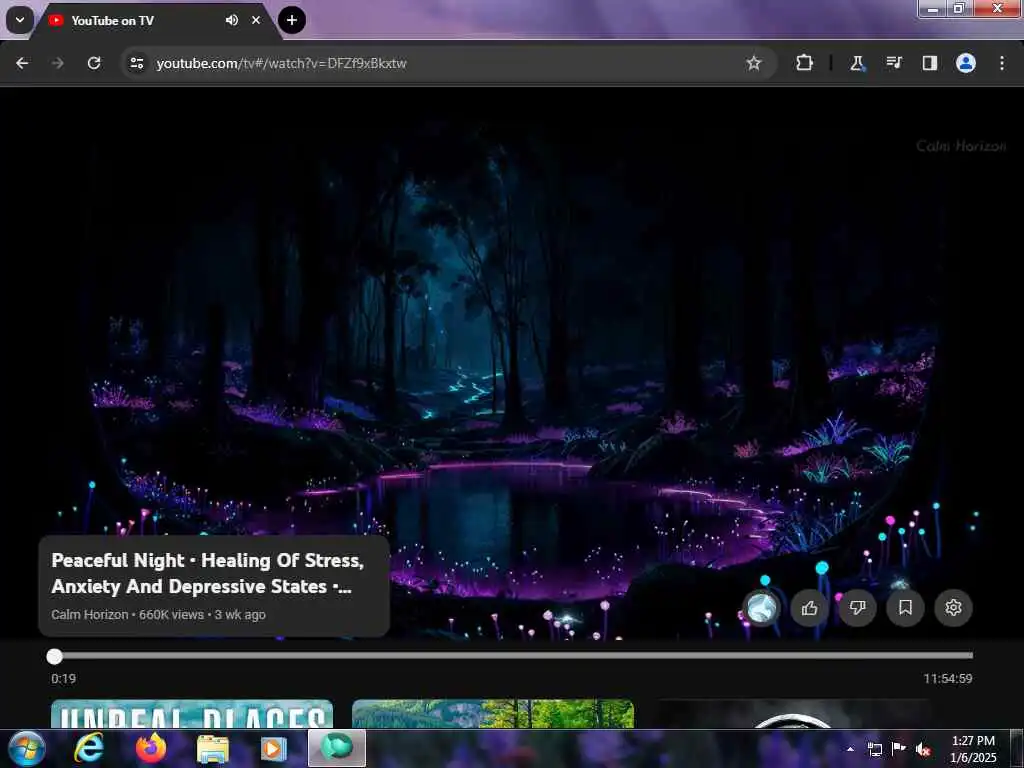The height and width of the screenshot is (768, 1024).
Task: Close the YouTube on TV tab
Action: (256, 20)
